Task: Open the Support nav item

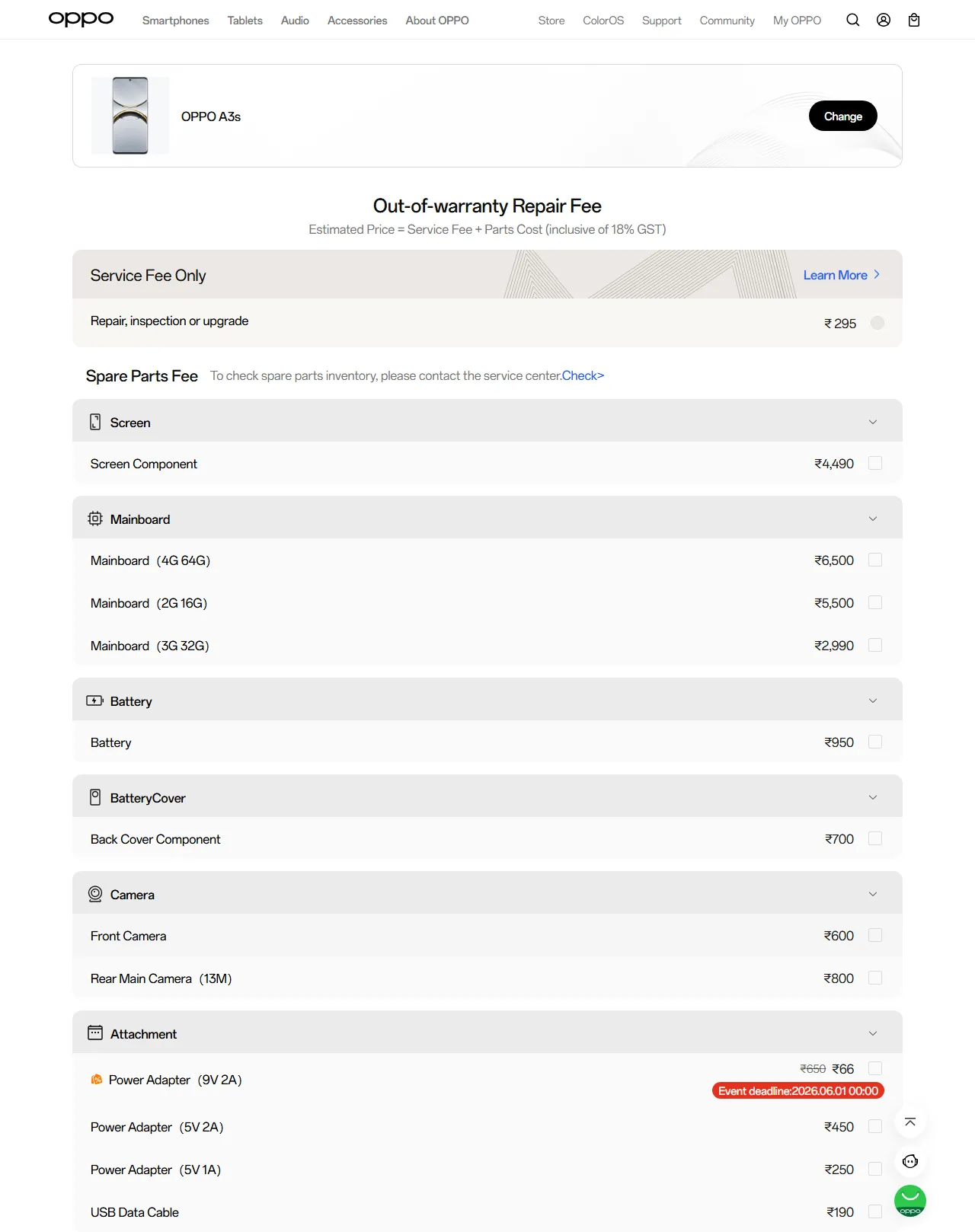Action: point(662,21)
